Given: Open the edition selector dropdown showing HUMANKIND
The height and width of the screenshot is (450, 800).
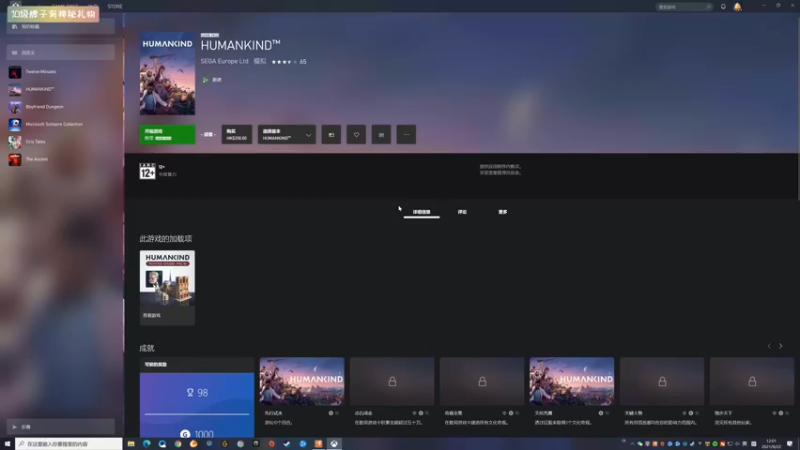Looking at the screenshot, I should (287, 135).
